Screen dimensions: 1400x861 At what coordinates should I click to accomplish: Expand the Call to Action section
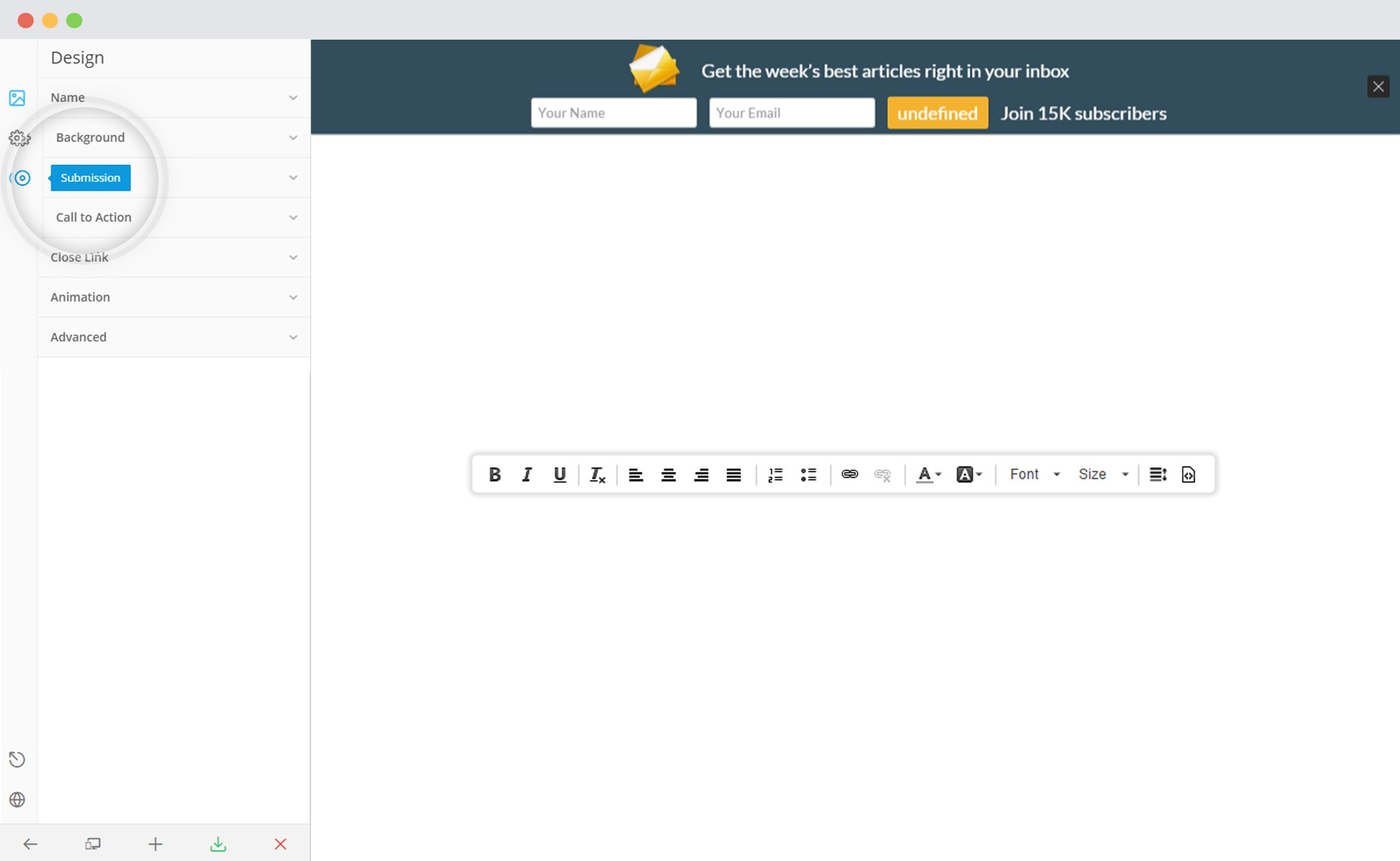point(174,217)
